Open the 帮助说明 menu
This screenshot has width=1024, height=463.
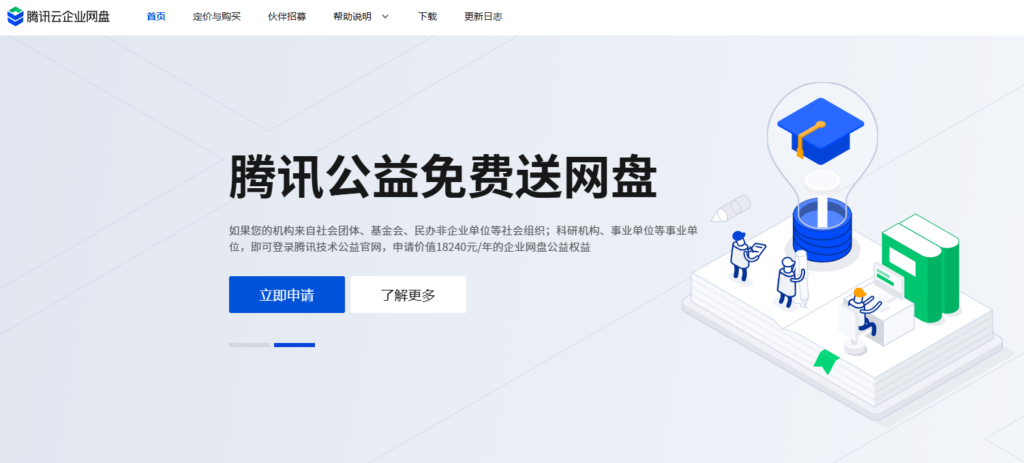[x=352, y=17]
